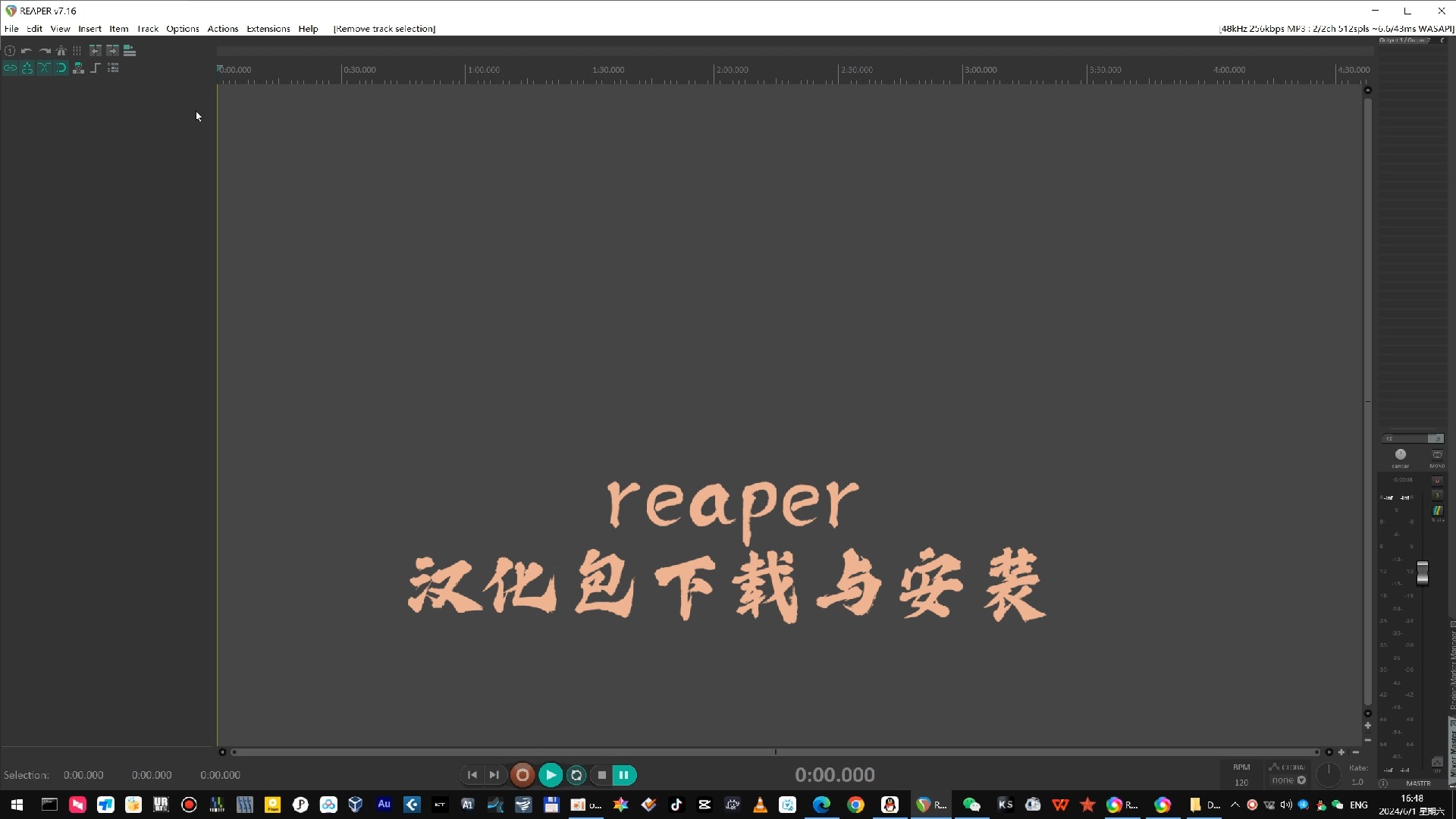This screenshot has height=819, width=1456.
Task: Open Microsoft Edge from taskbar
Action: point(821,805)
